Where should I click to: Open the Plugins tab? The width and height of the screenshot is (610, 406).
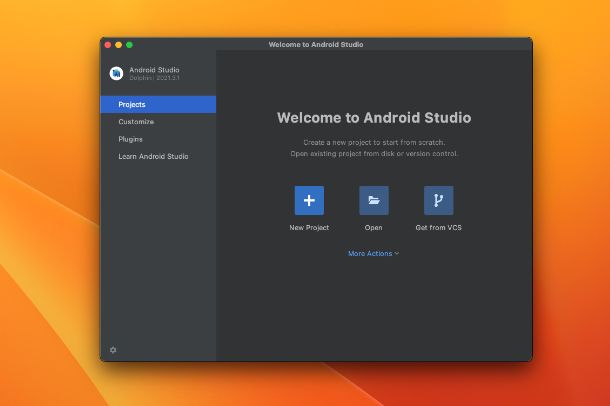coord(158,139)
